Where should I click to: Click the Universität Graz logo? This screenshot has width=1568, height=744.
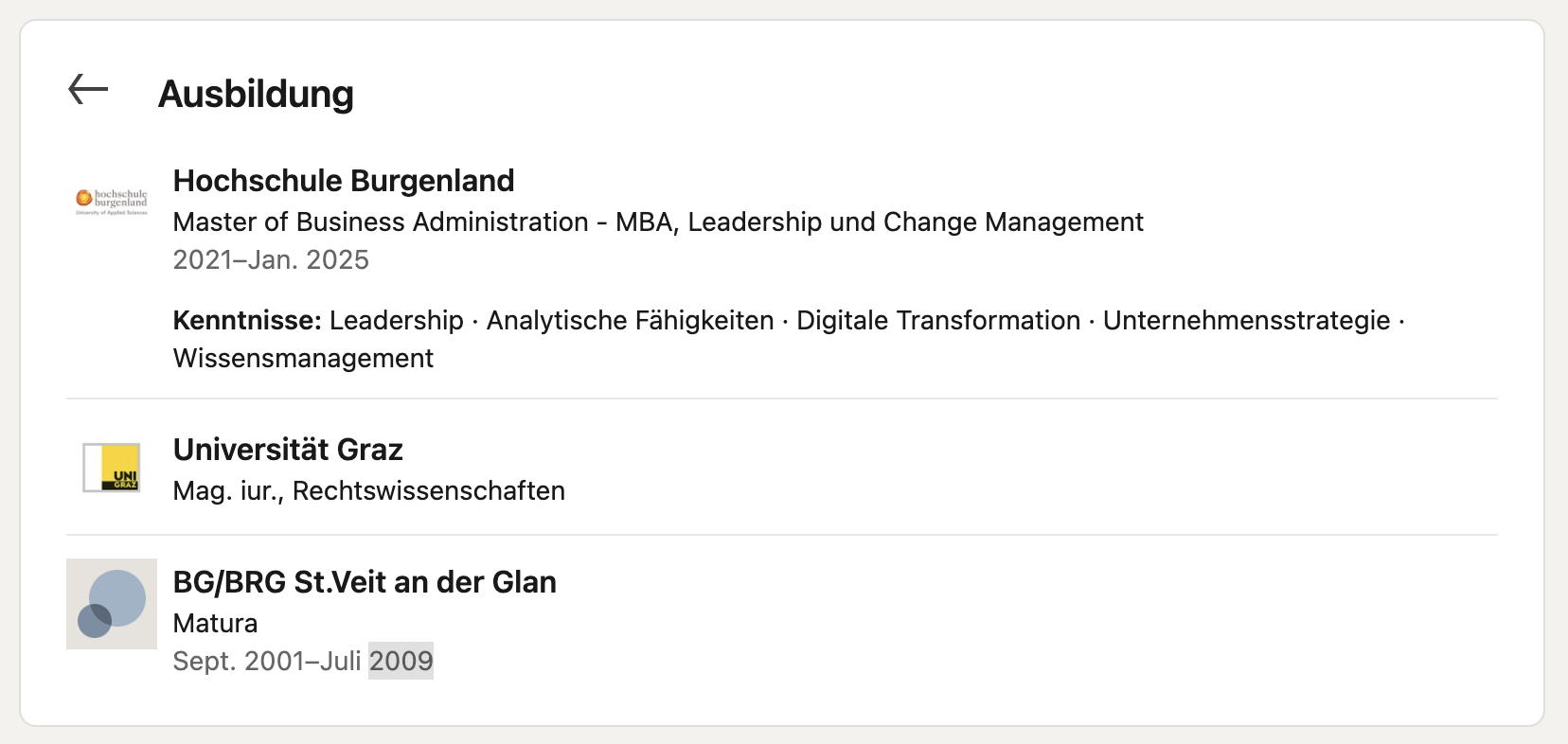(x=112, y=468)
